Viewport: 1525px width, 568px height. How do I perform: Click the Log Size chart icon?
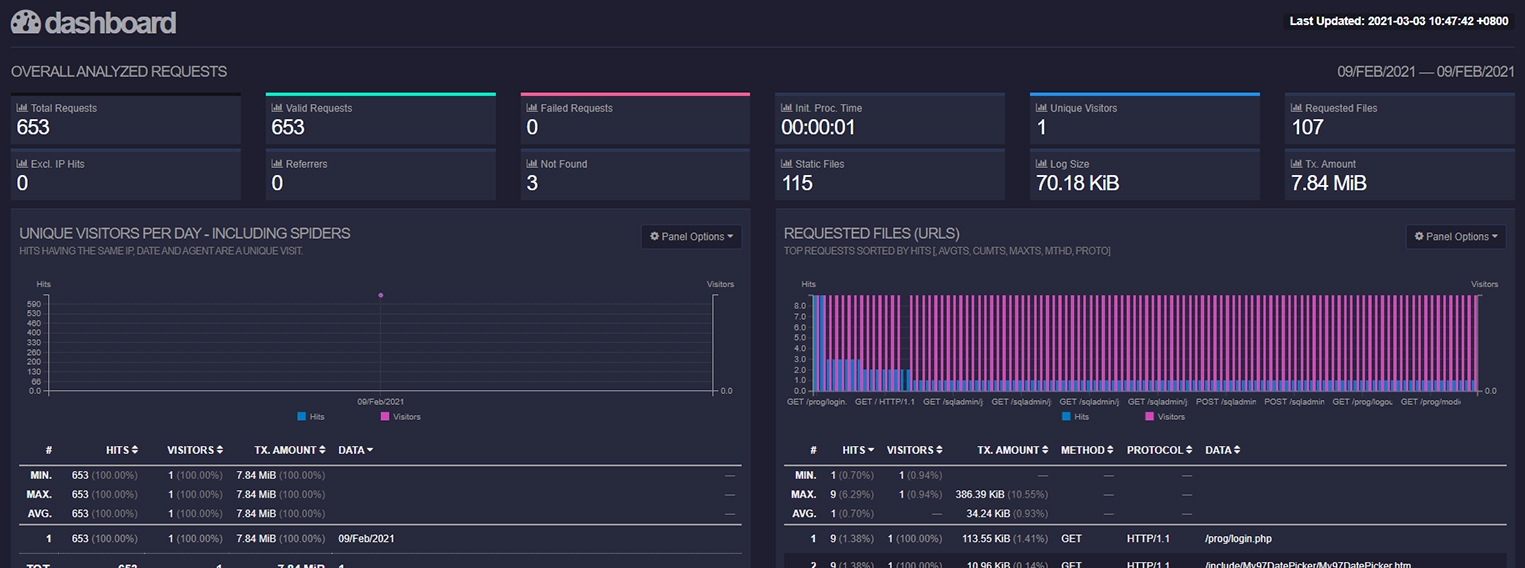[1041, 164]
